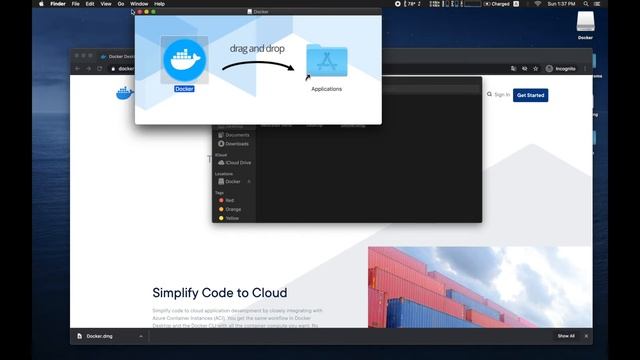Click the search icon on Docker website
This screenshot has width=640, height=360.
(489, 94)
